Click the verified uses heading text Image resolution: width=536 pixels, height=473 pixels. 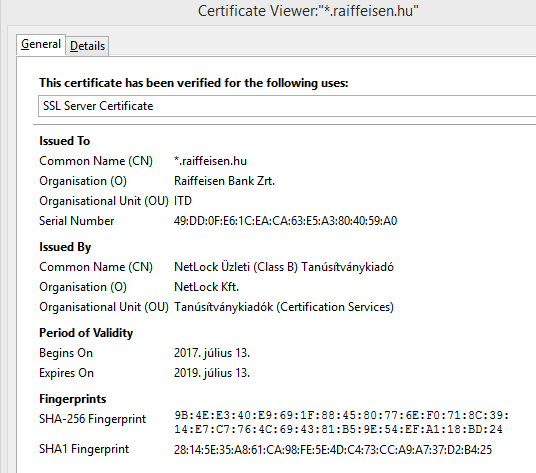click(x=193, y=83)
